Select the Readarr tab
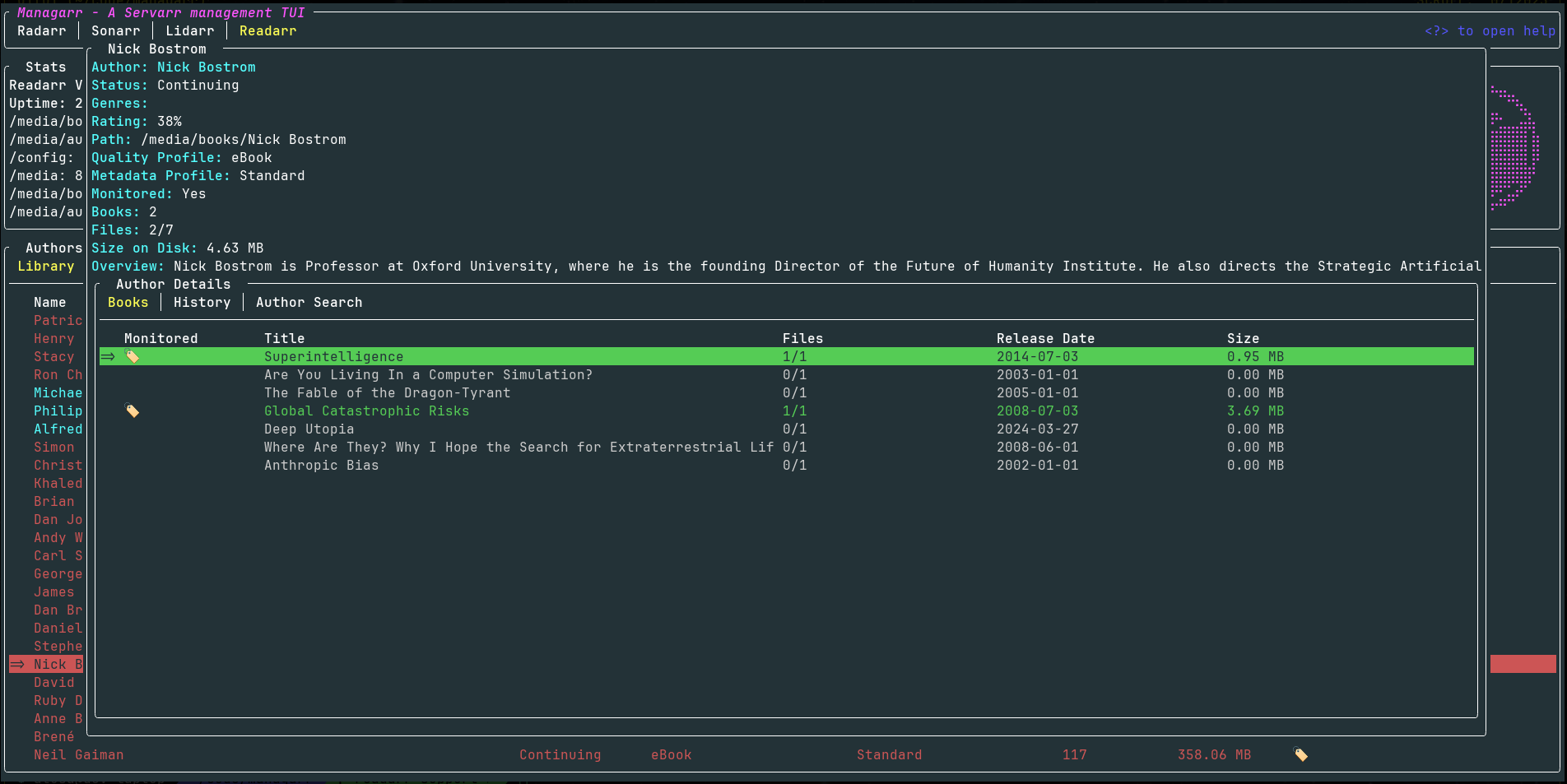 click(x=267, y=30)
